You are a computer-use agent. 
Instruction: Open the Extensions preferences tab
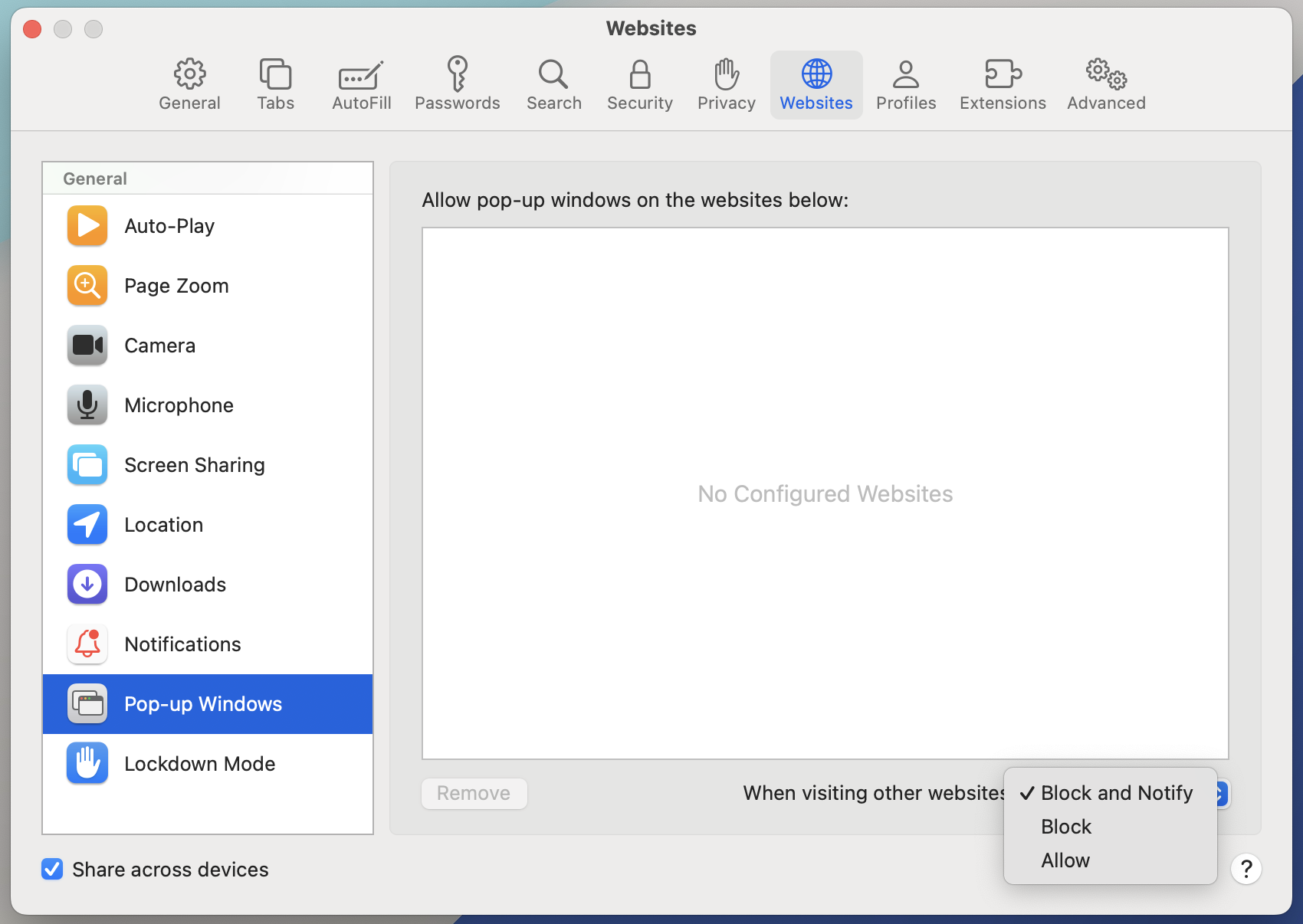pos(1002,84)
